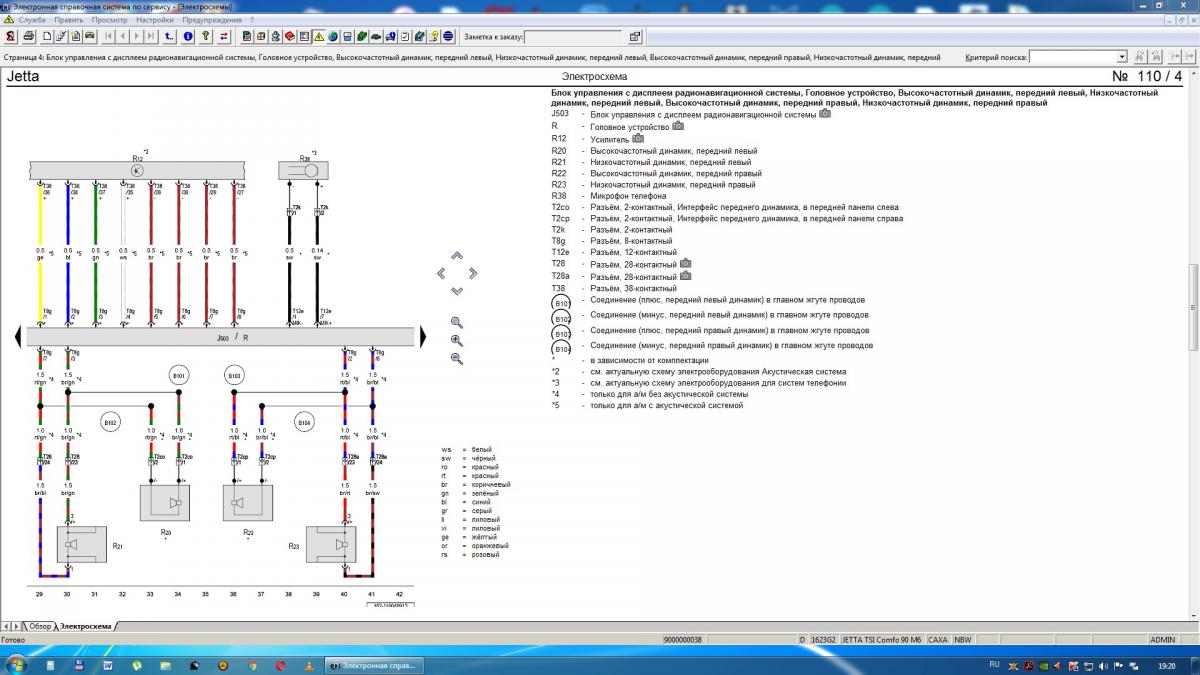The height and width of the screenshot is (675, 1200).
Task: Click the Word icon in the taskbar
Action: pos(108,664)
